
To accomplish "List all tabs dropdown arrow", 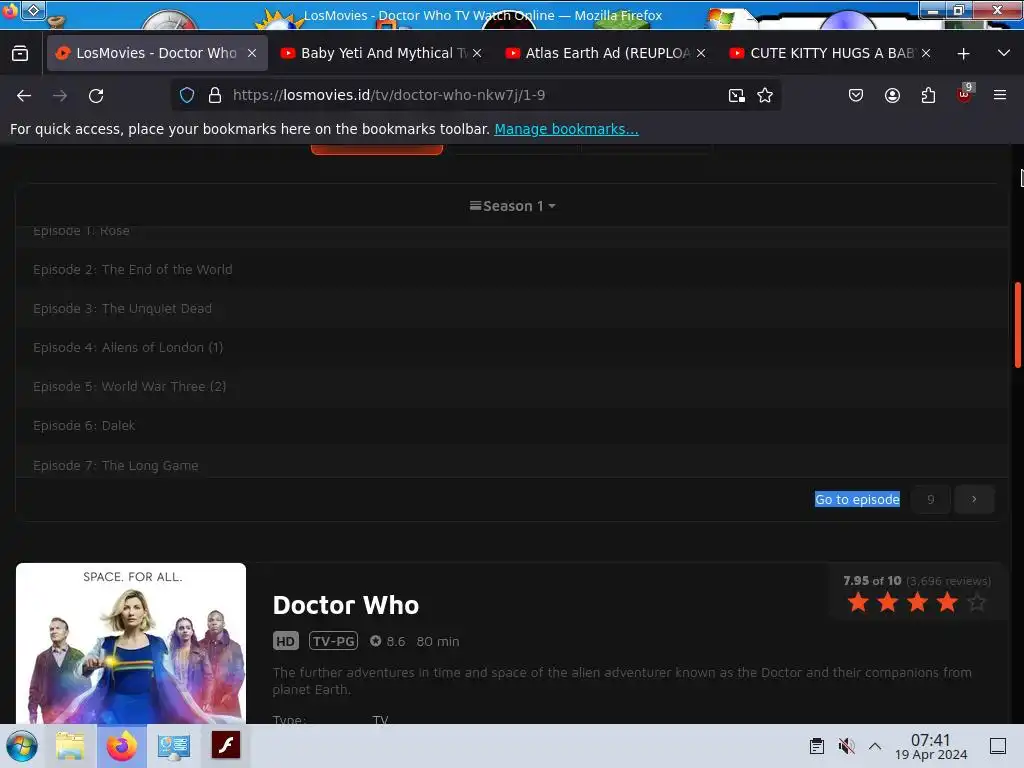I will point(1004,53).
